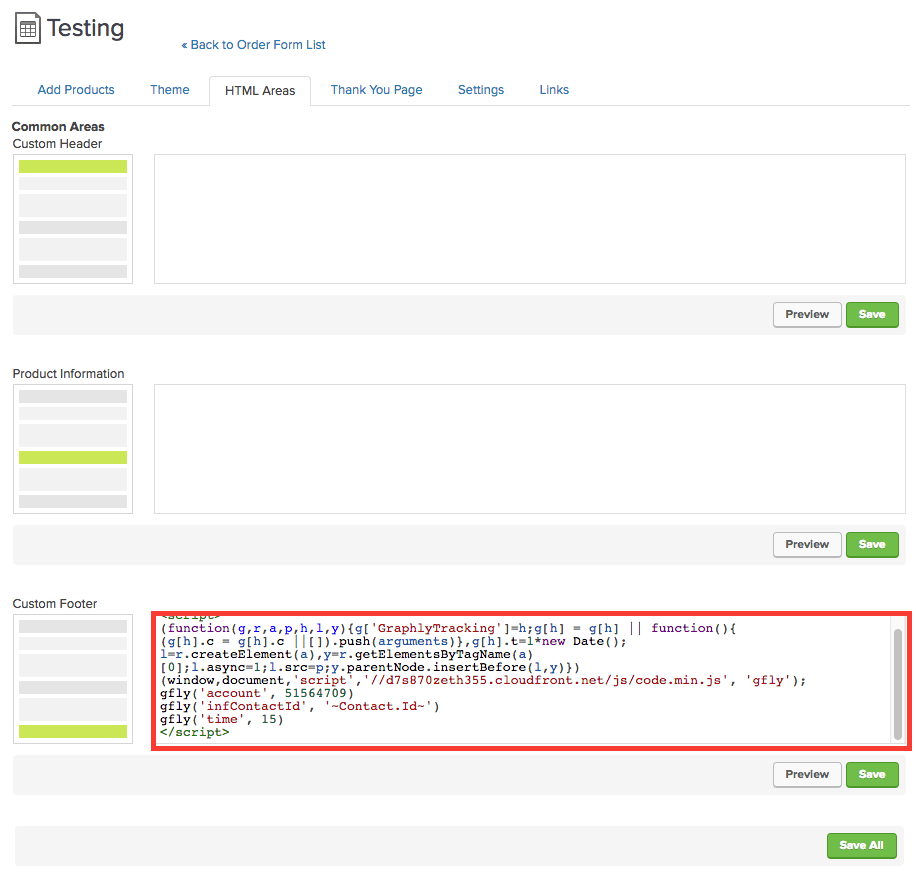Screen dimensions: 916x881
Task: Click the Testing page title
Action: 85,28
